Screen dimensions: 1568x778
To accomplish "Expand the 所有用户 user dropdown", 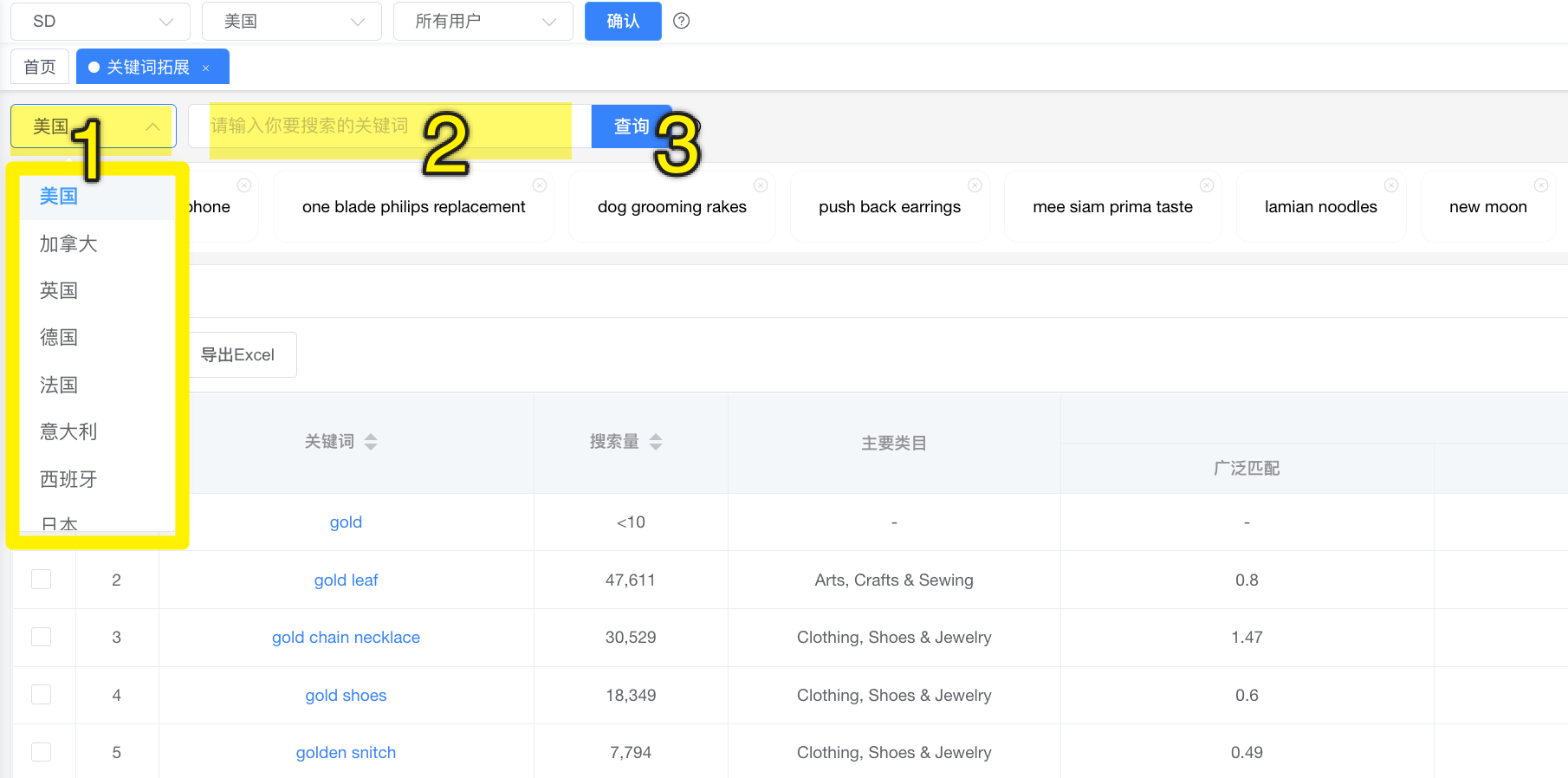I will tap(483, 21).
